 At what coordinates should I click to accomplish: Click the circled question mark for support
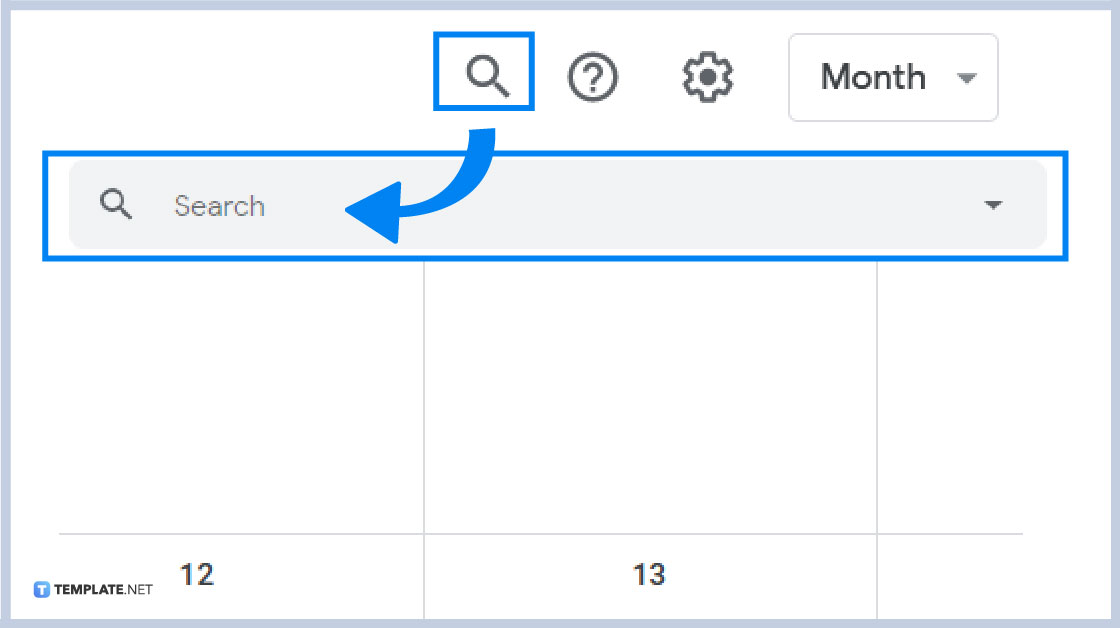pyautogui.click(x=594, y=75)
